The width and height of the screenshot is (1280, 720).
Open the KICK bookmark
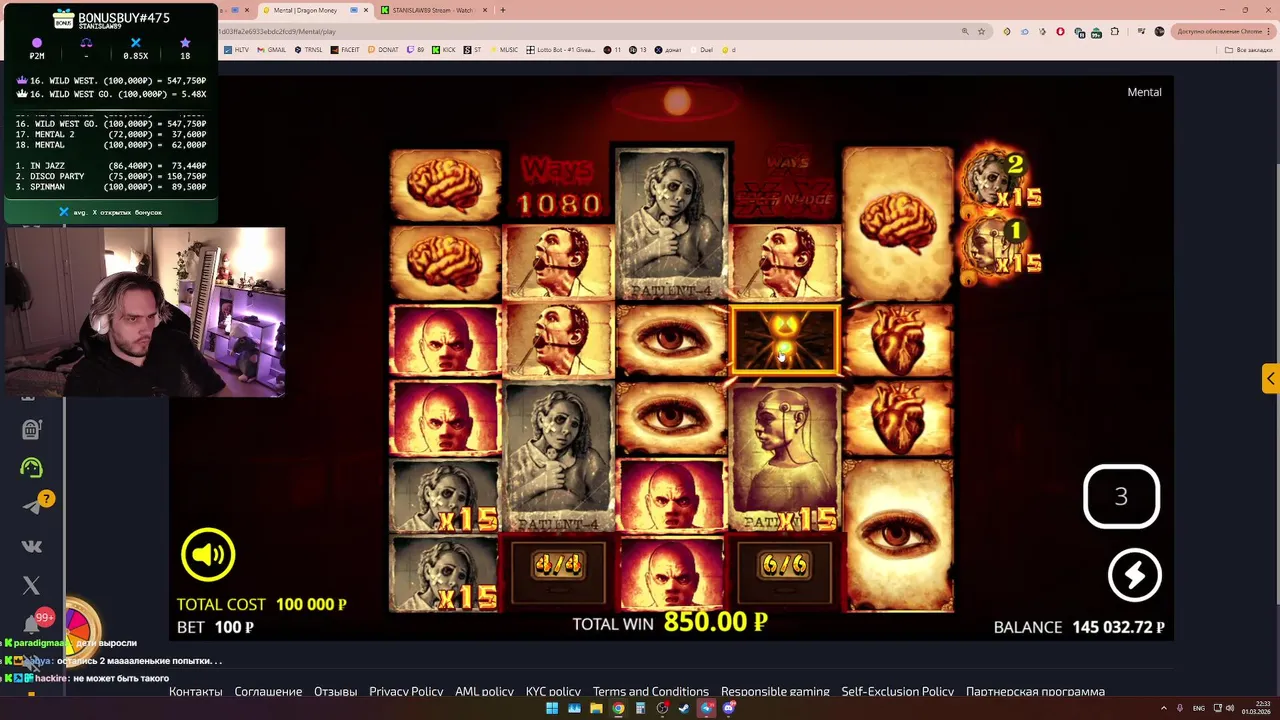tap(444, 49)
